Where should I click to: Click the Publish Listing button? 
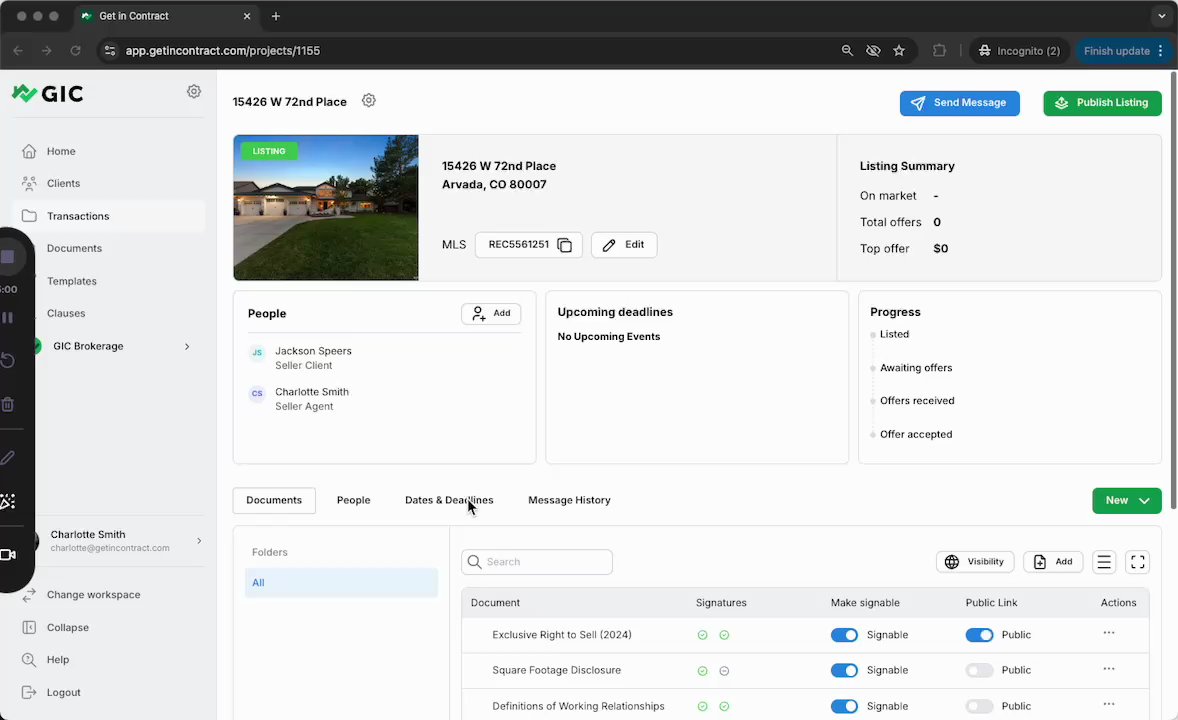(x=1102, y=103)
